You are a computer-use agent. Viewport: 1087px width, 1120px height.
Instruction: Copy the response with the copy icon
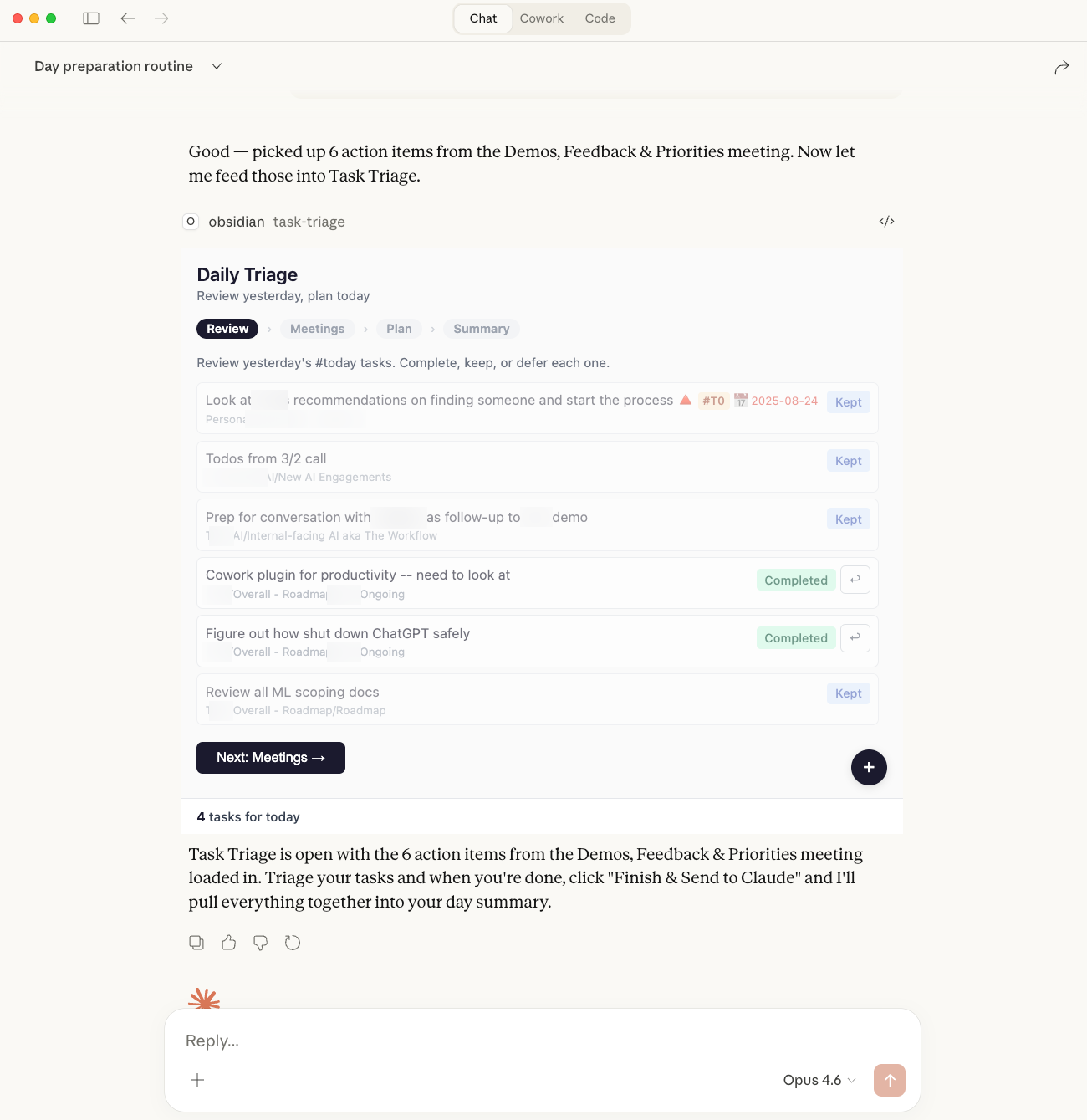pos(196,943)
